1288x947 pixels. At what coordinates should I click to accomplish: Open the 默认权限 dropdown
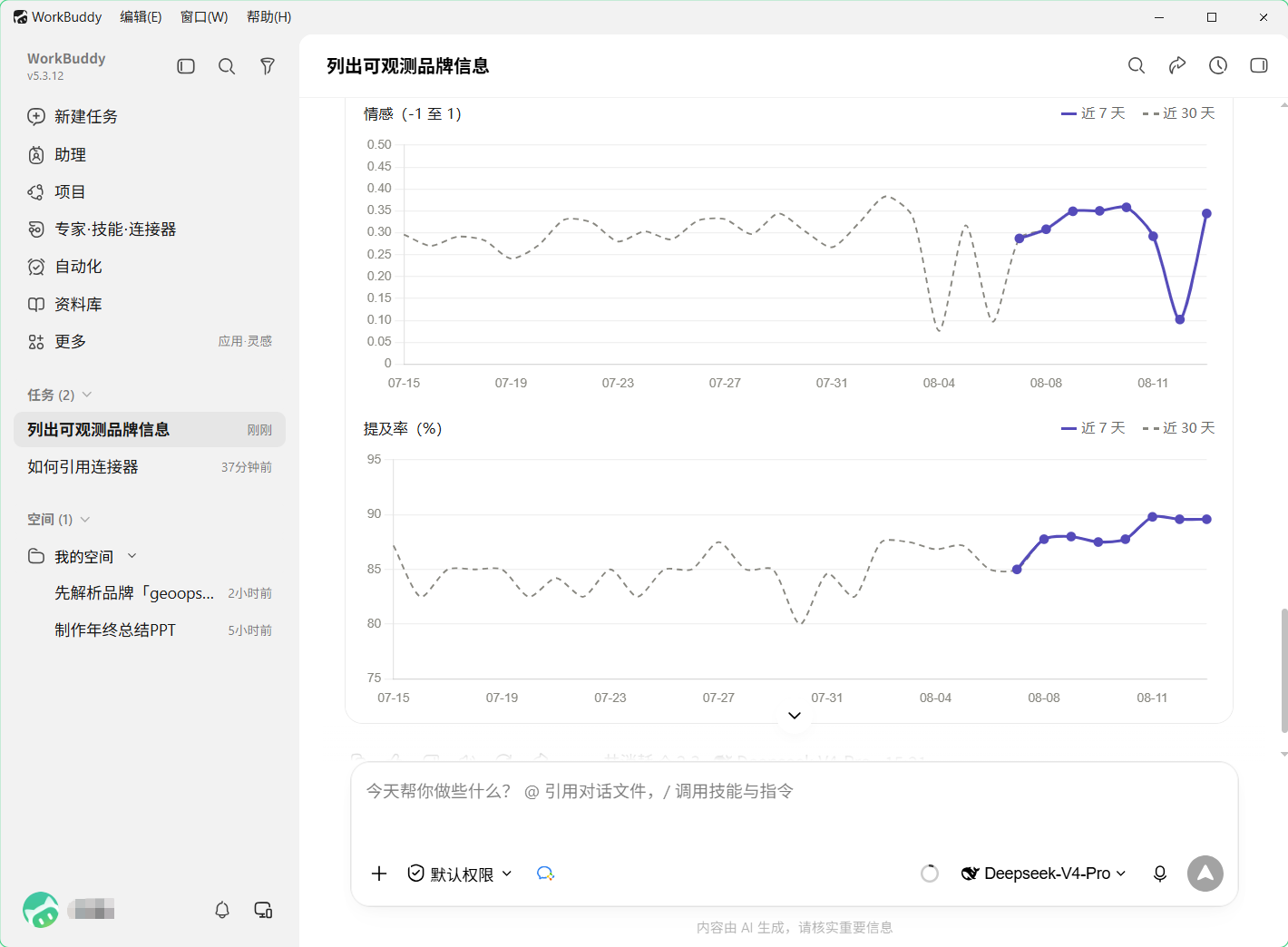pyautogui.click(x=460, y=874)
